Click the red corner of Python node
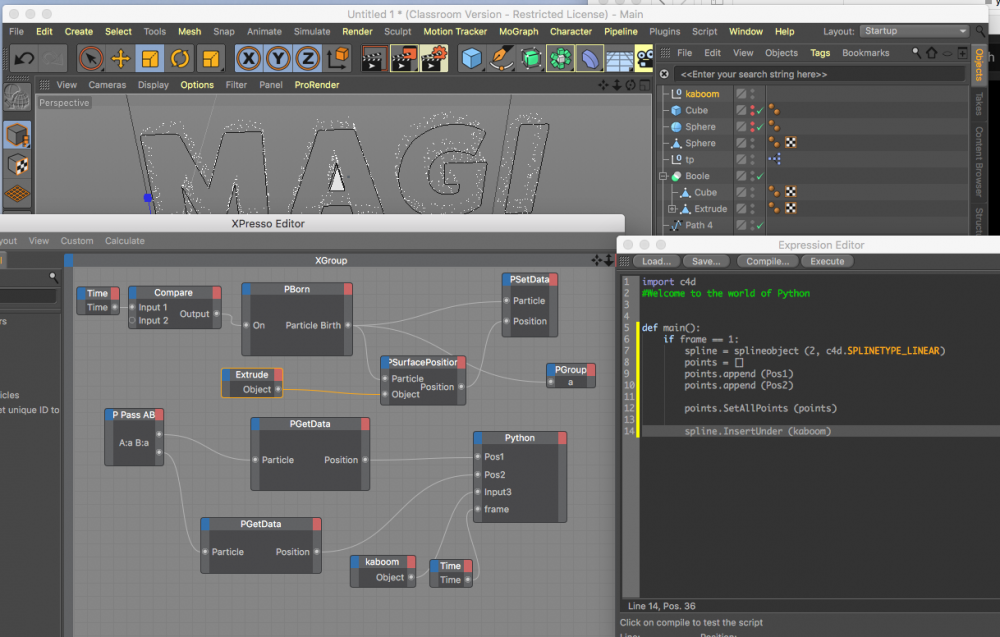1000x637 pixels. pyautogui.click(x=561, y=438)
